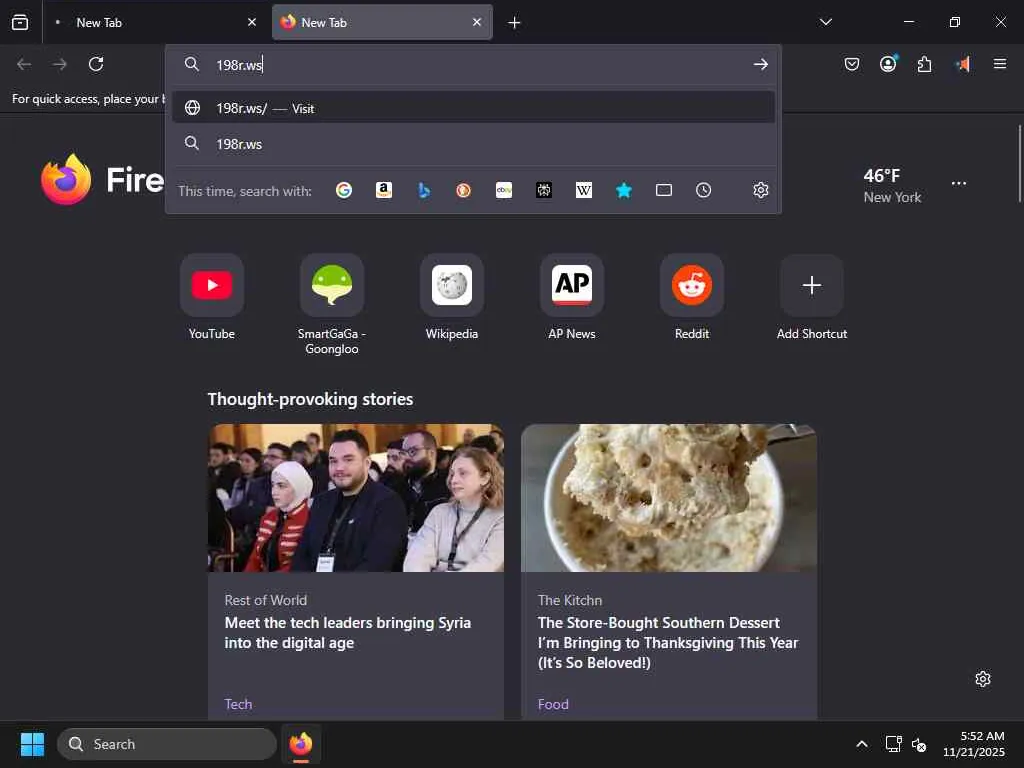Open the Firefox View icon in the tab bar
Screen dimensions: 1024x768
tap(20, 22)
